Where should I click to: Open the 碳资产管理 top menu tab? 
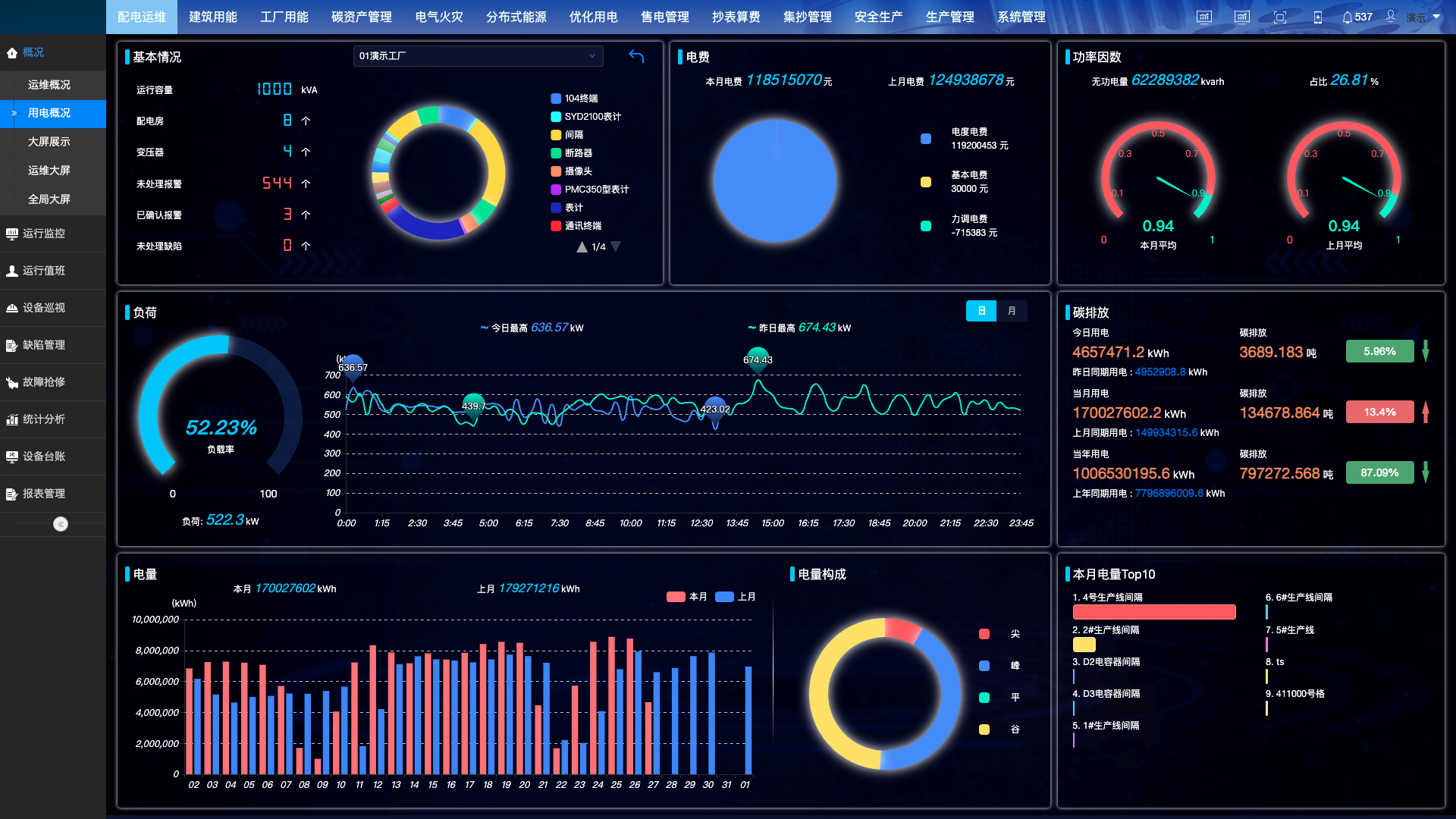click(362, 17)
